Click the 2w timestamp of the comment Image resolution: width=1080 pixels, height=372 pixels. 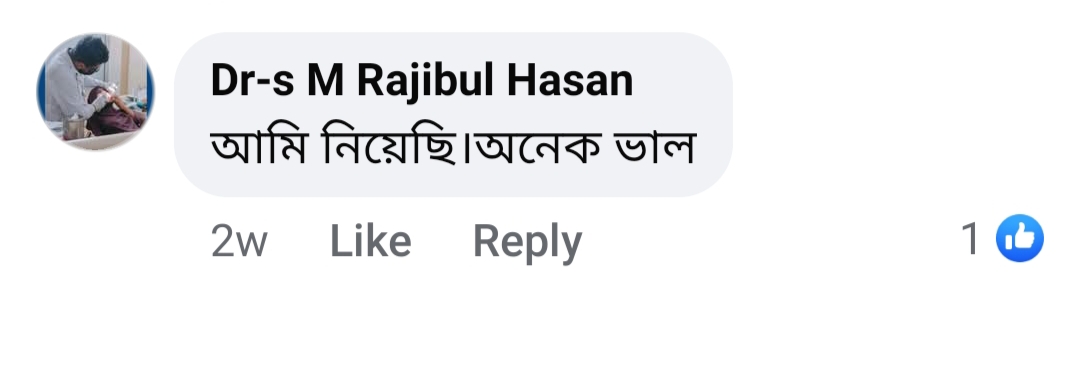(239, 242)
